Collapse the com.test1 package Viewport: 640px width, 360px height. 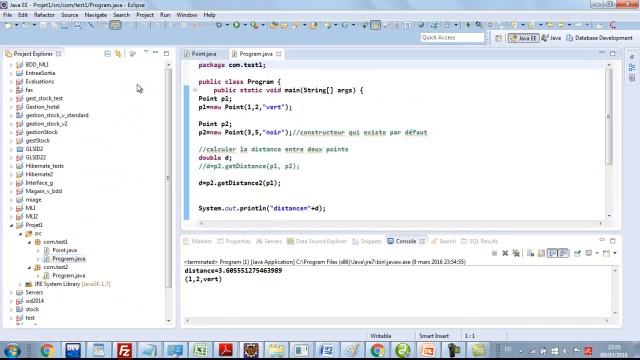[x=29, y=242]
